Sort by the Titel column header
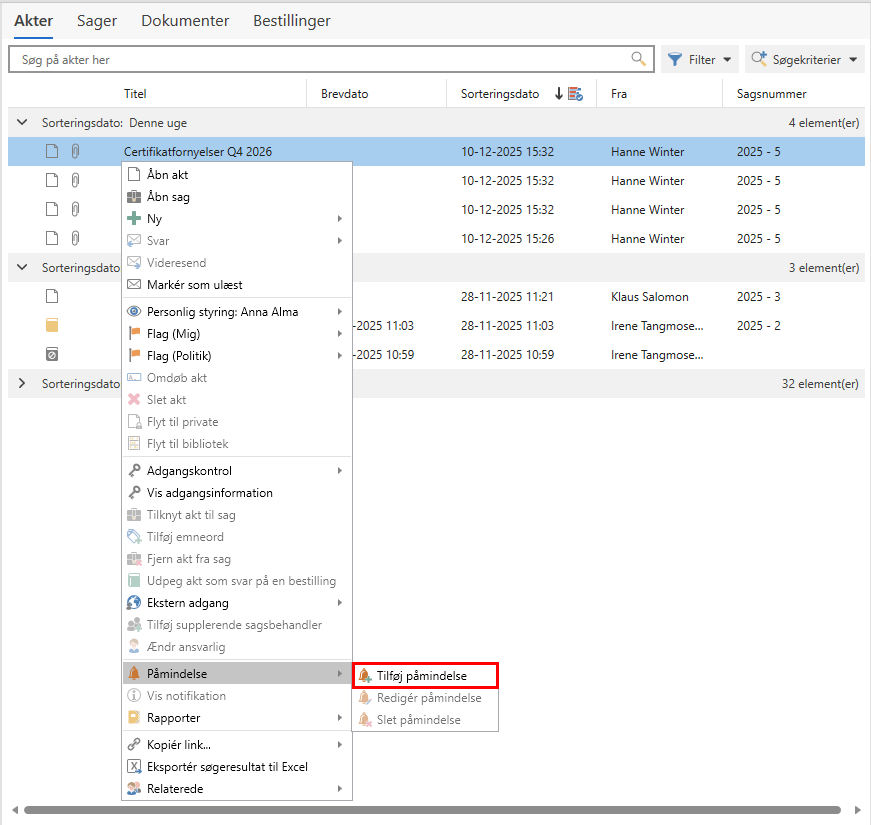871x825 pixels. [x=135, y=94]
